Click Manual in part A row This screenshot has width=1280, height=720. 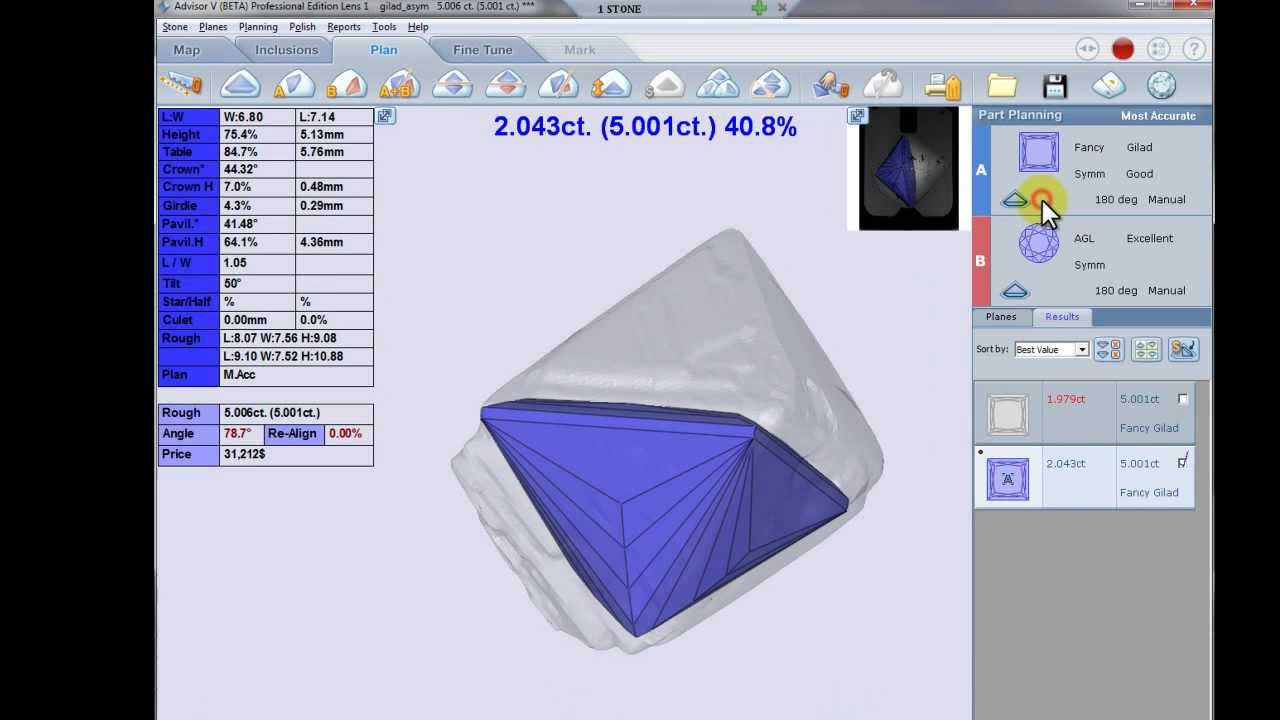click(x=1166, y=200)
